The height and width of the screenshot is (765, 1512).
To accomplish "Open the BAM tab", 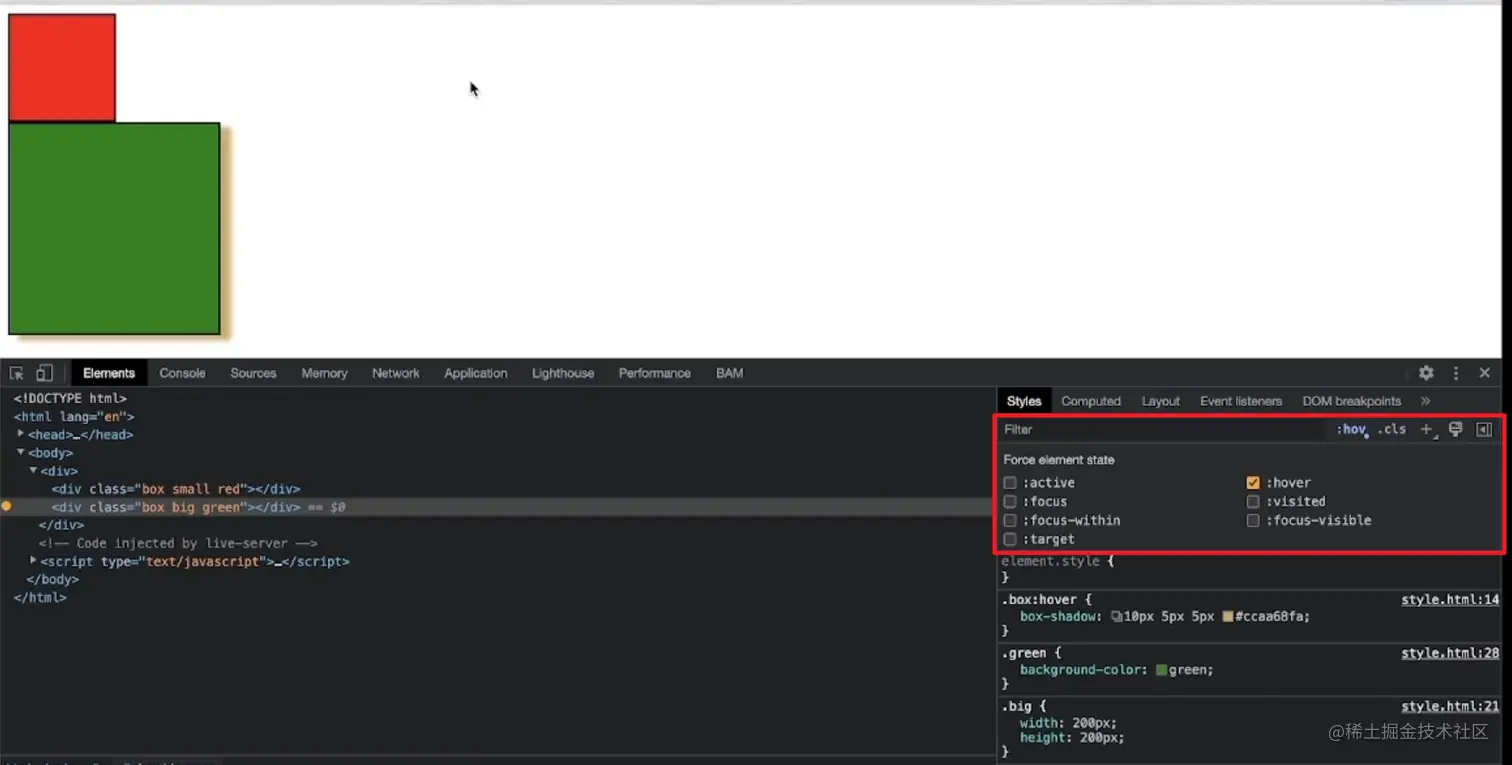I will [730, 373].
